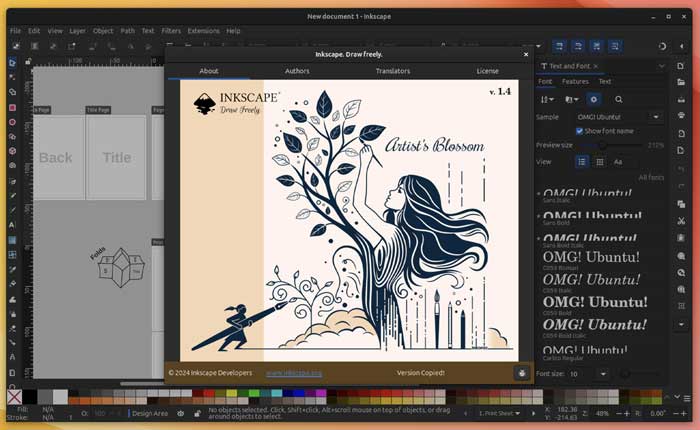Viewport: 700px width, 430px height.
Task: Open Design Area layer selector
Action: tap(149, 413)
